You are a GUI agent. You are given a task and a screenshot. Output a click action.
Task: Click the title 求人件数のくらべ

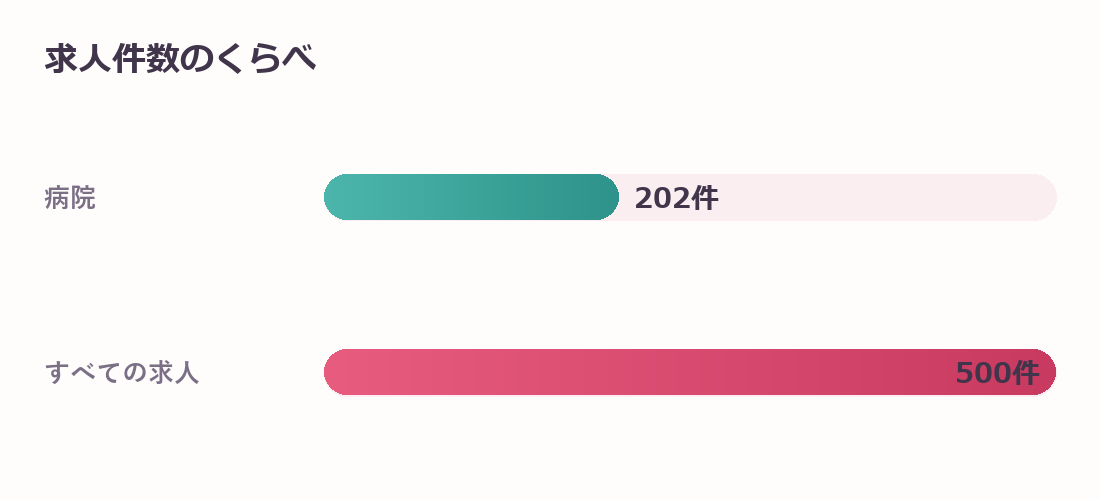180,59
